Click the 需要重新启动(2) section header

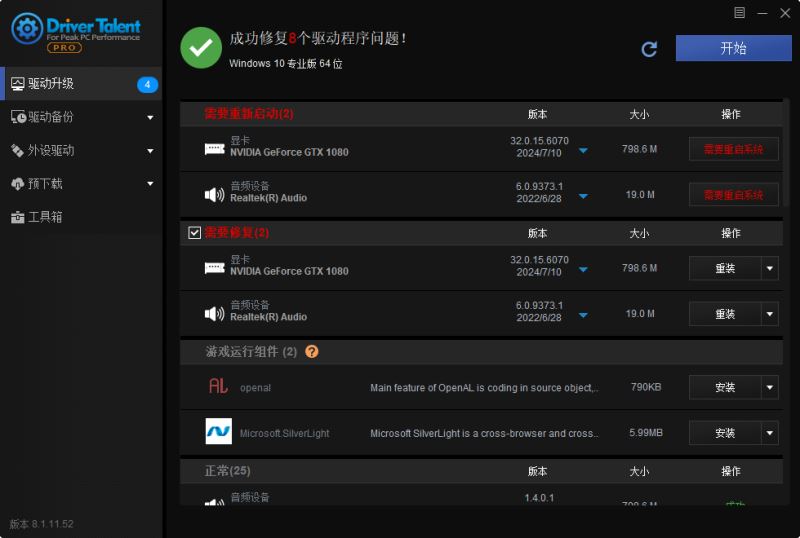481,114
